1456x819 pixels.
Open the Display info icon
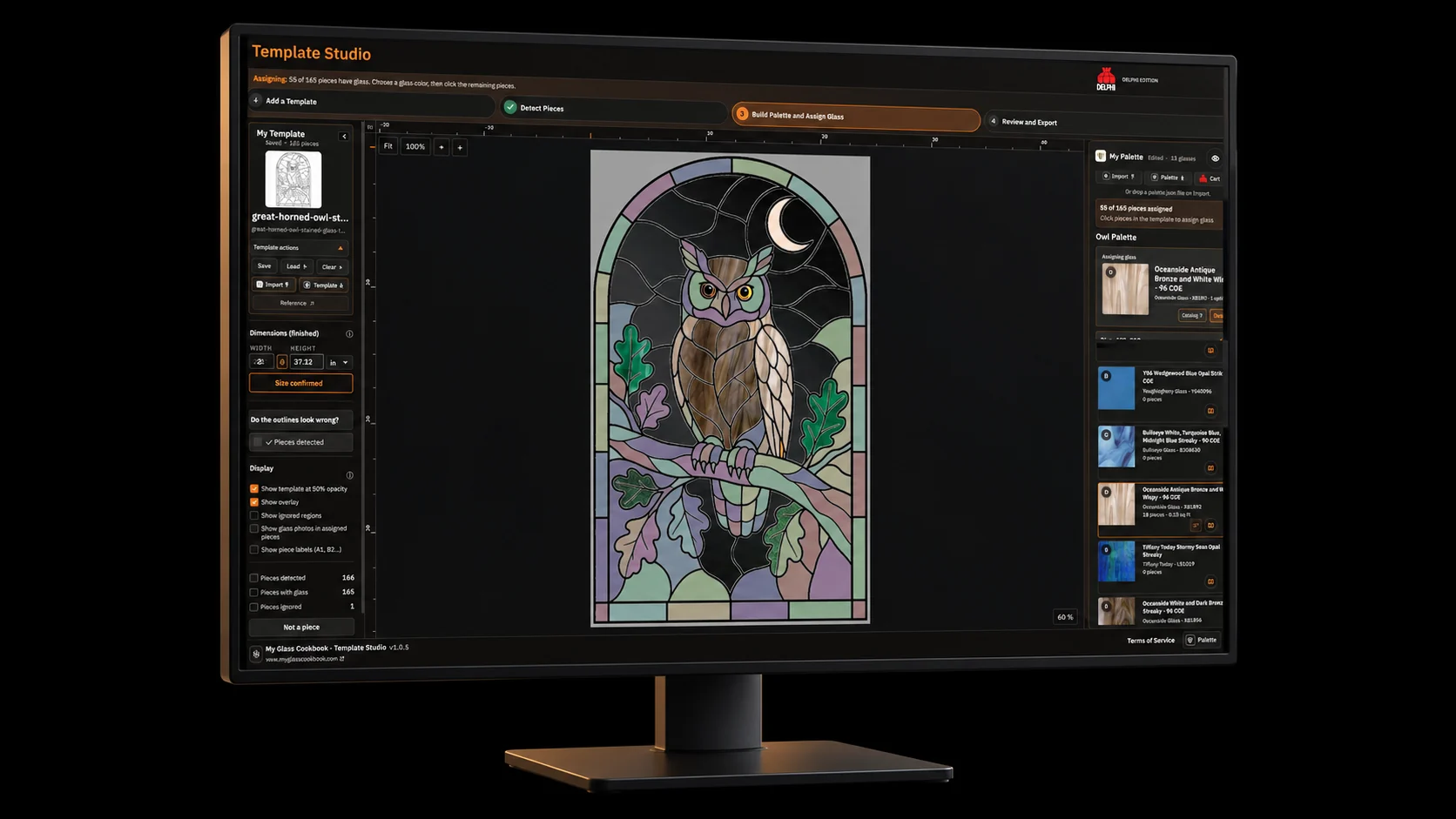[x=349, y=475]
